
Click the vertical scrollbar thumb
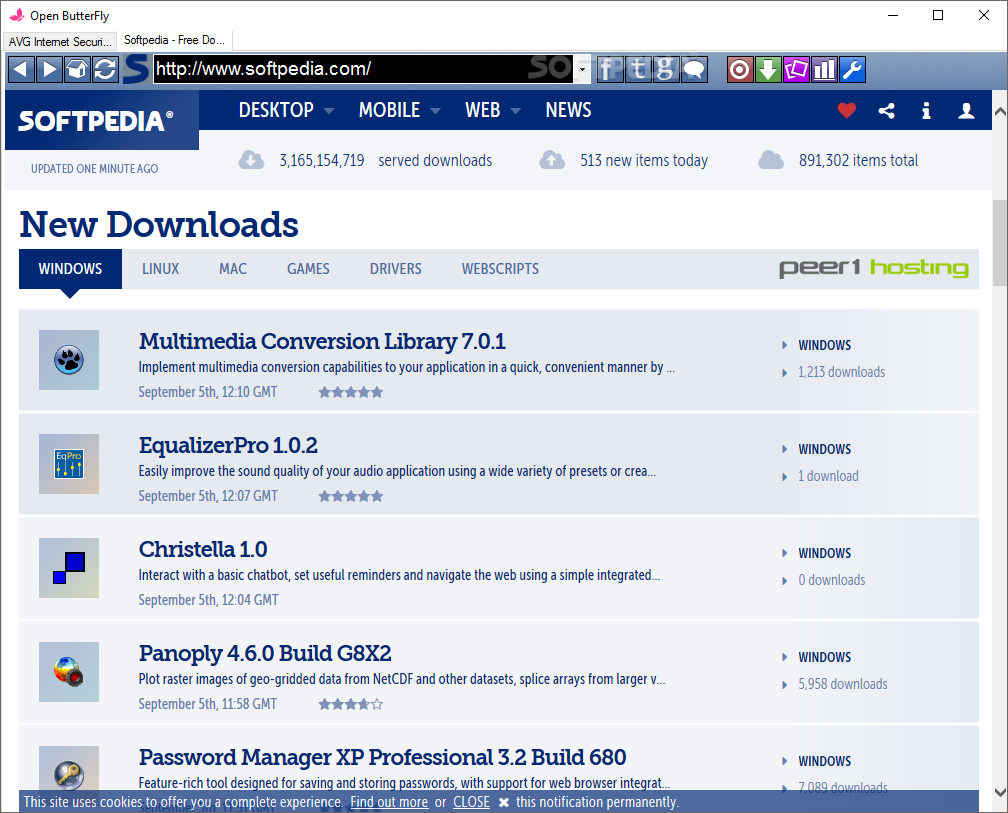1000,242
